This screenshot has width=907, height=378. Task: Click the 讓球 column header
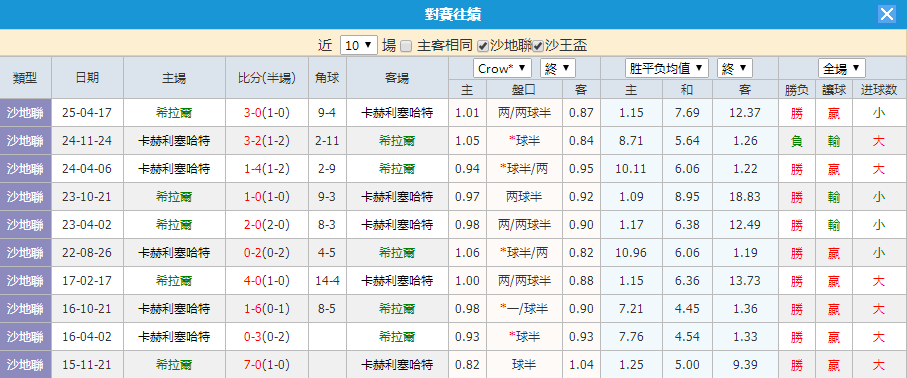pyautogui.click(x=834, y=90)
